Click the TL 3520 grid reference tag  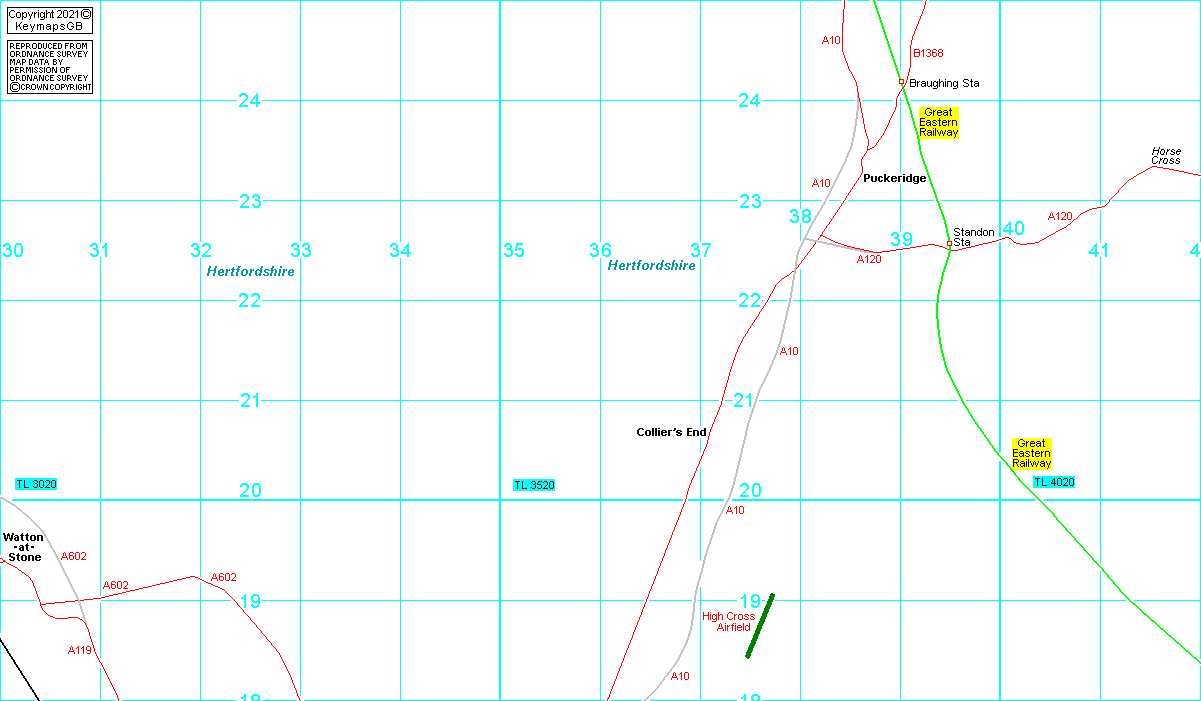[534, 485]
